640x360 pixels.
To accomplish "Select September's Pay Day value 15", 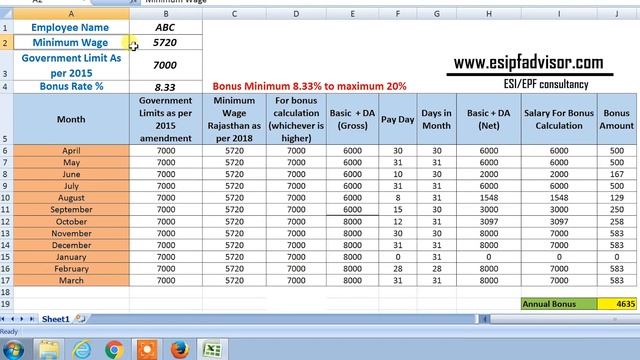I will pos(398,210).
